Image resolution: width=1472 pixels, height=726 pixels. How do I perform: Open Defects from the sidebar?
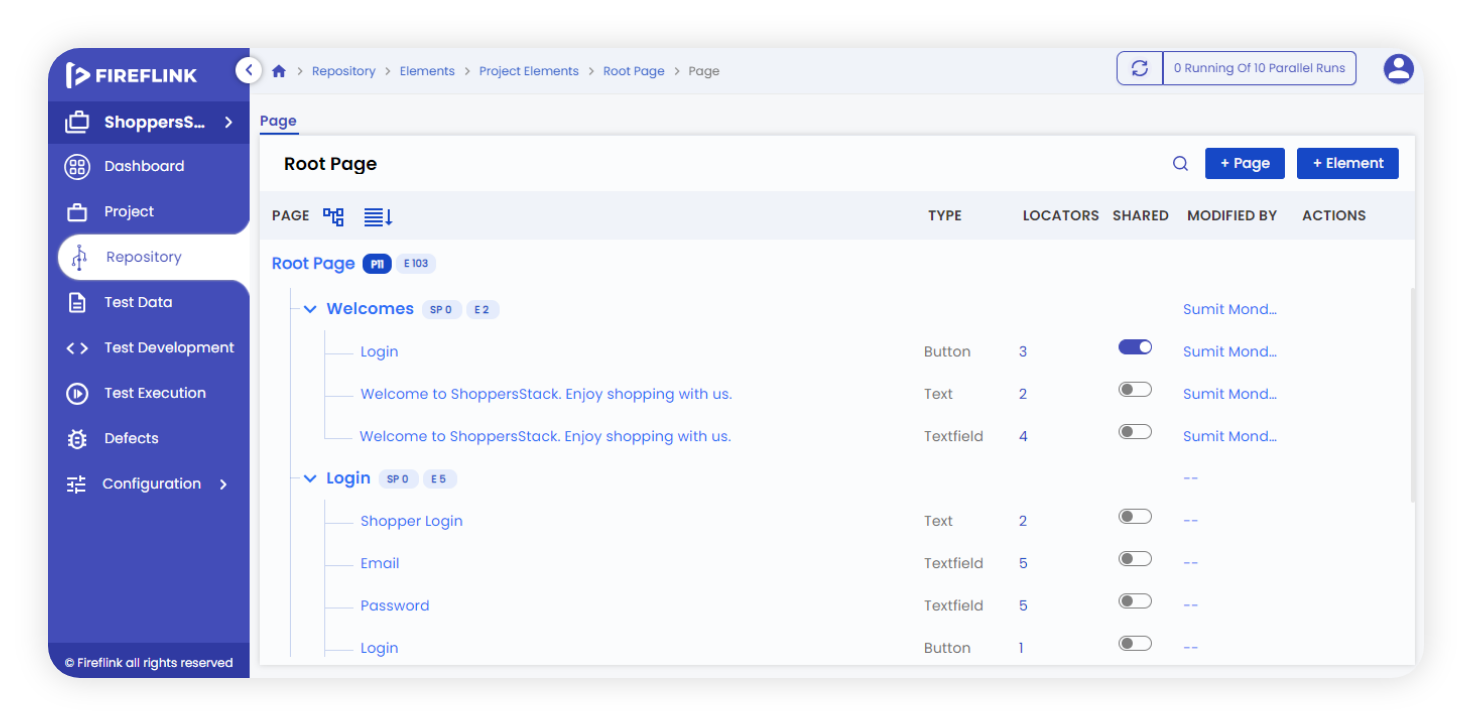pyautogui.click(x=131, y=438)
